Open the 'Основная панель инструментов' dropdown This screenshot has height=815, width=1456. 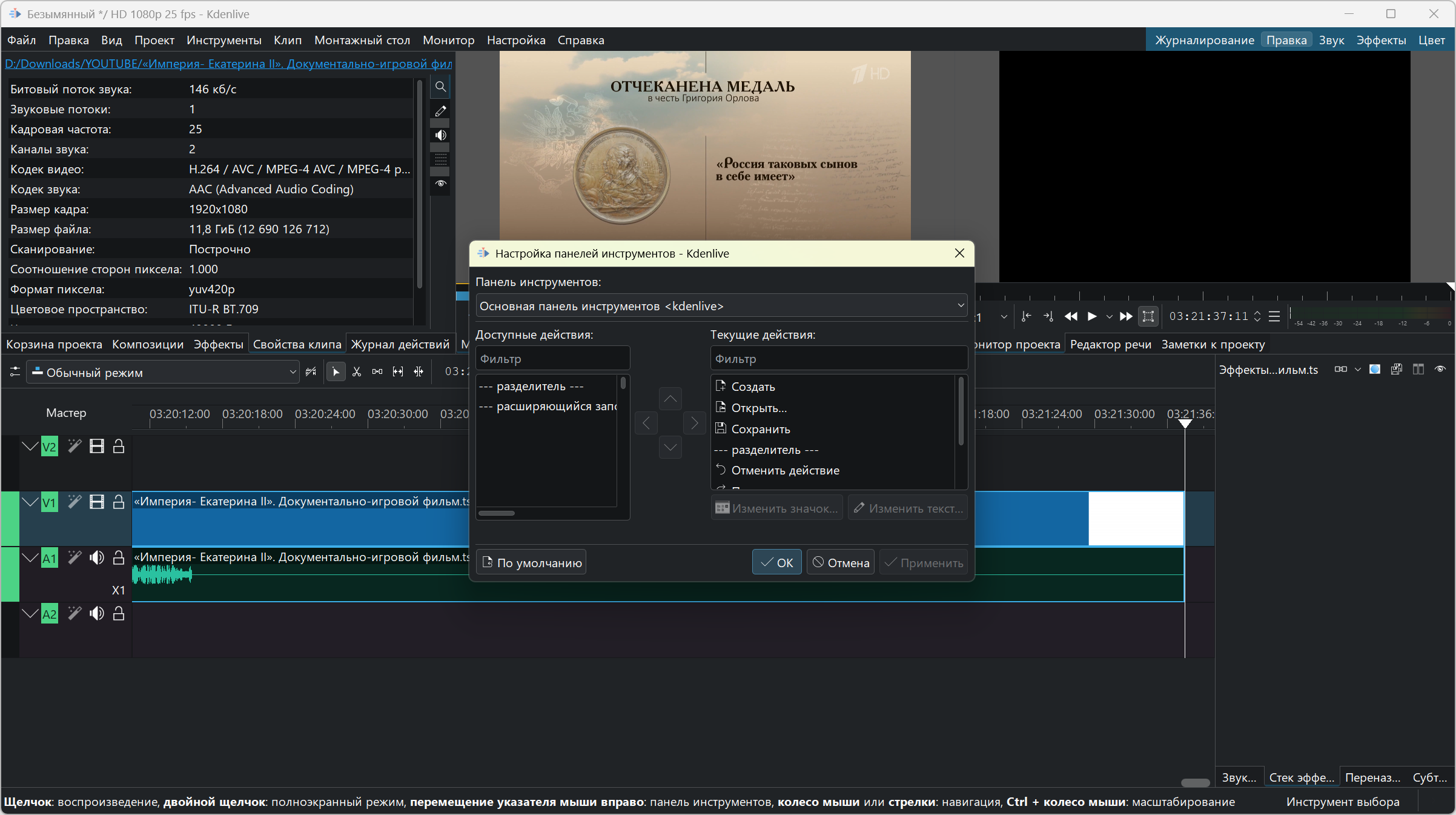pyautogui.click(x=721, y=306)
